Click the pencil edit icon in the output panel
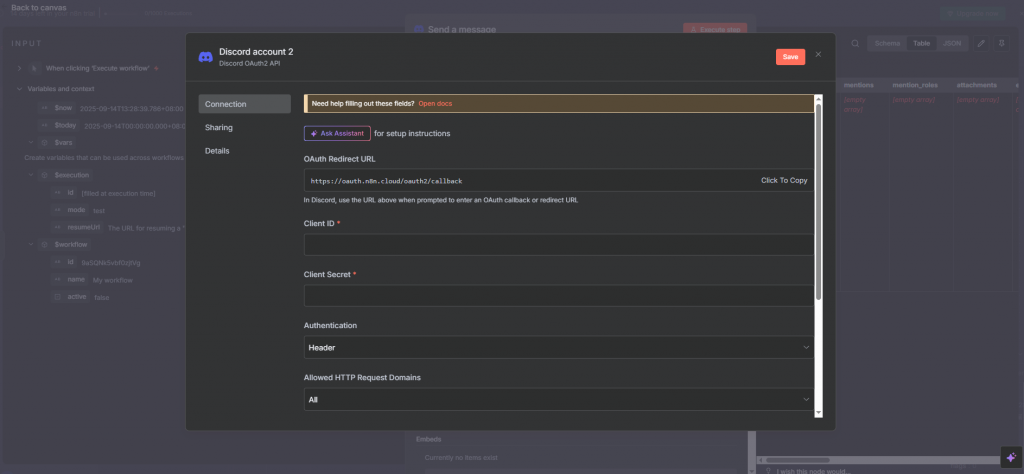1024x474 pixels. click(x=980, y=44)
